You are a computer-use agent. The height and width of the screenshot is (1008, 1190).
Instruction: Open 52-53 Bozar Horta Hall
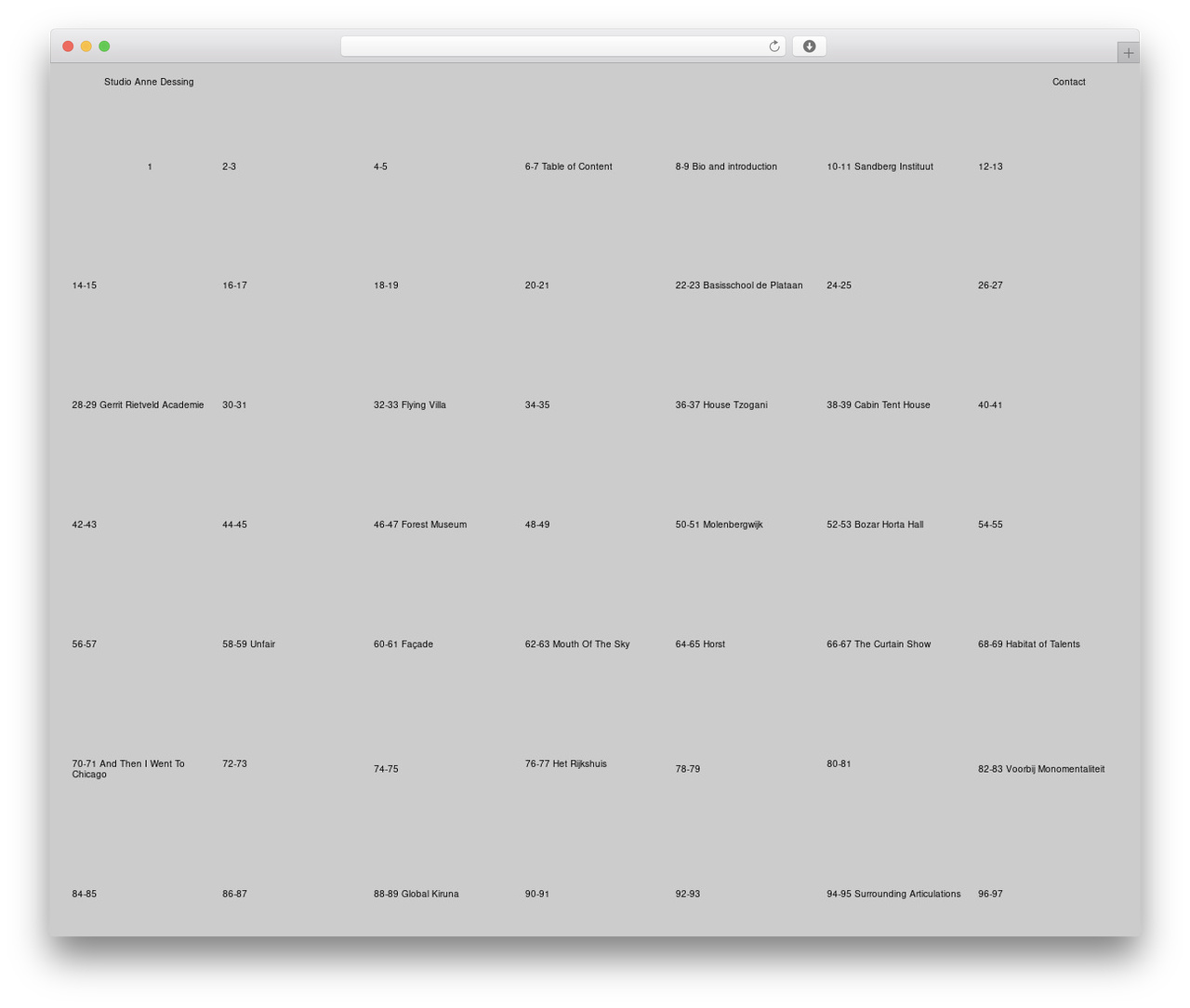pos(875,524)
